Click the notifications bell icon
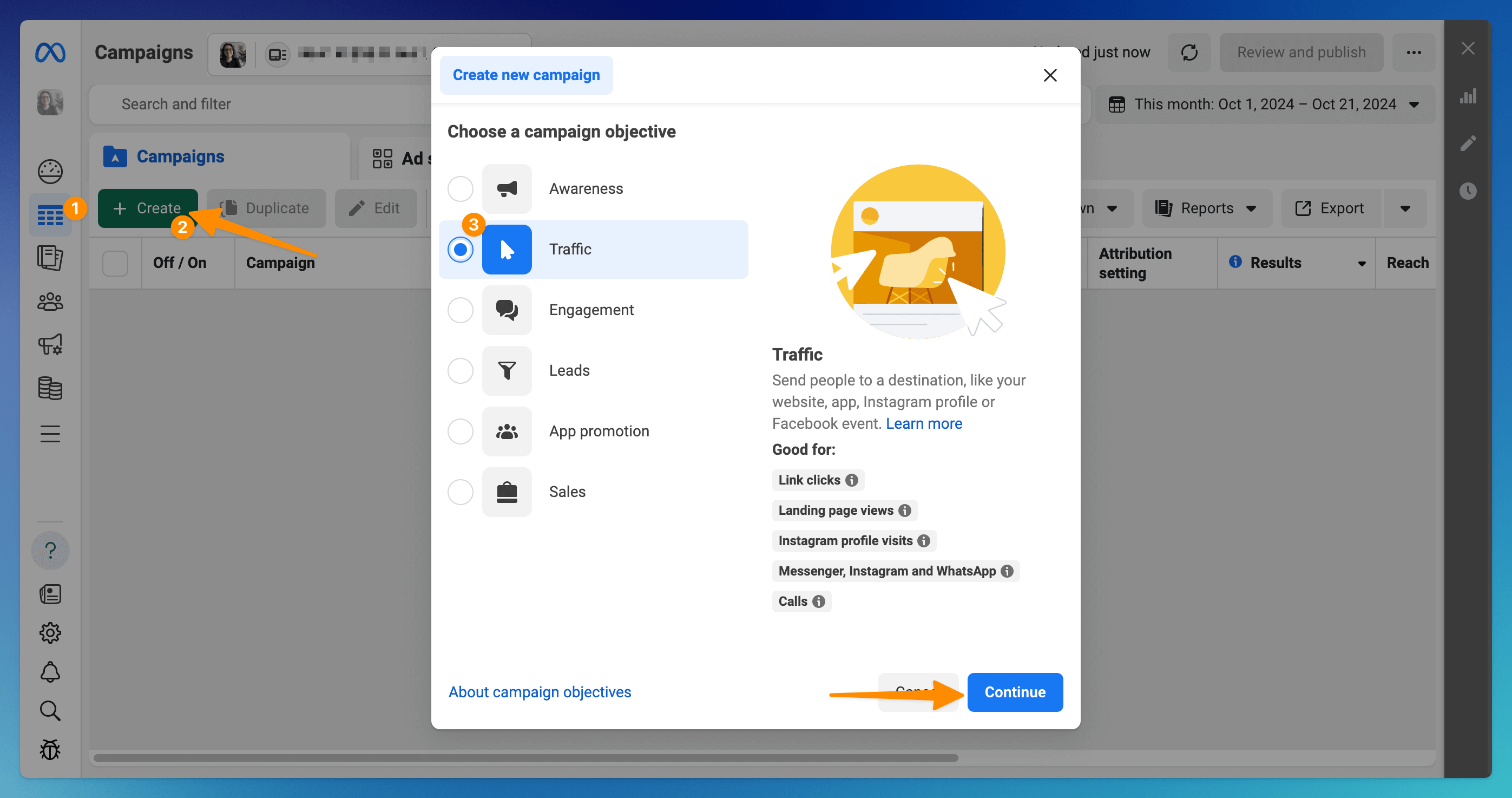The image size is (1512, 798). 50,672
